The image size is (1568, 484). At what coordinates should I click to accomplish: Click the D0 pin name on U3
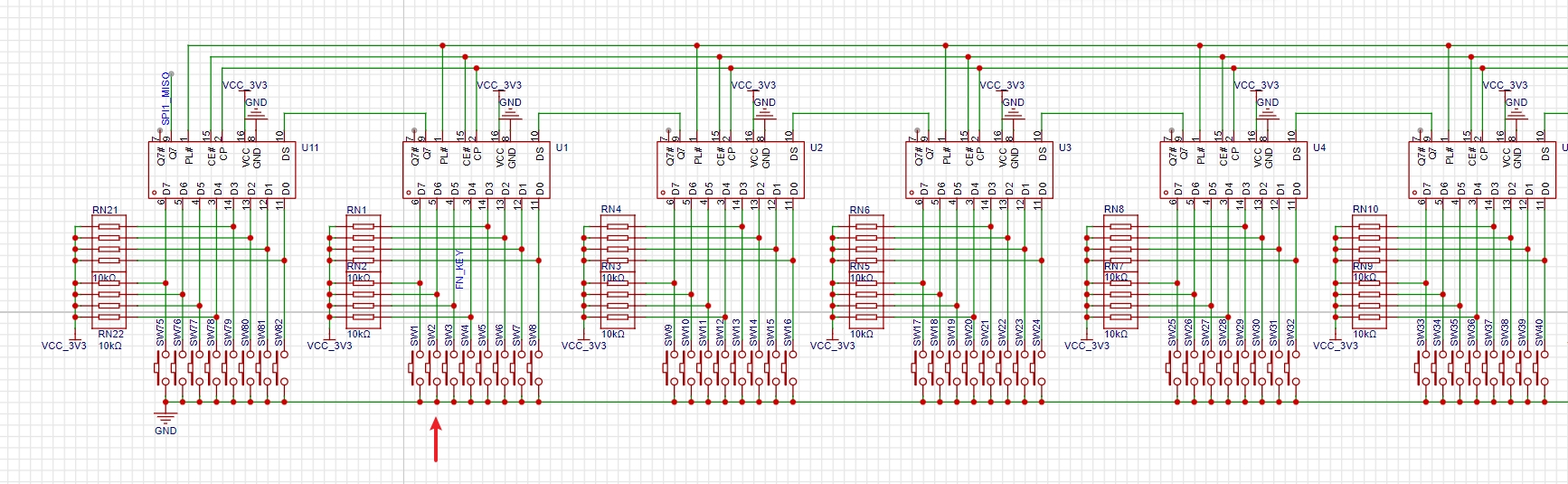(1043, 189)
